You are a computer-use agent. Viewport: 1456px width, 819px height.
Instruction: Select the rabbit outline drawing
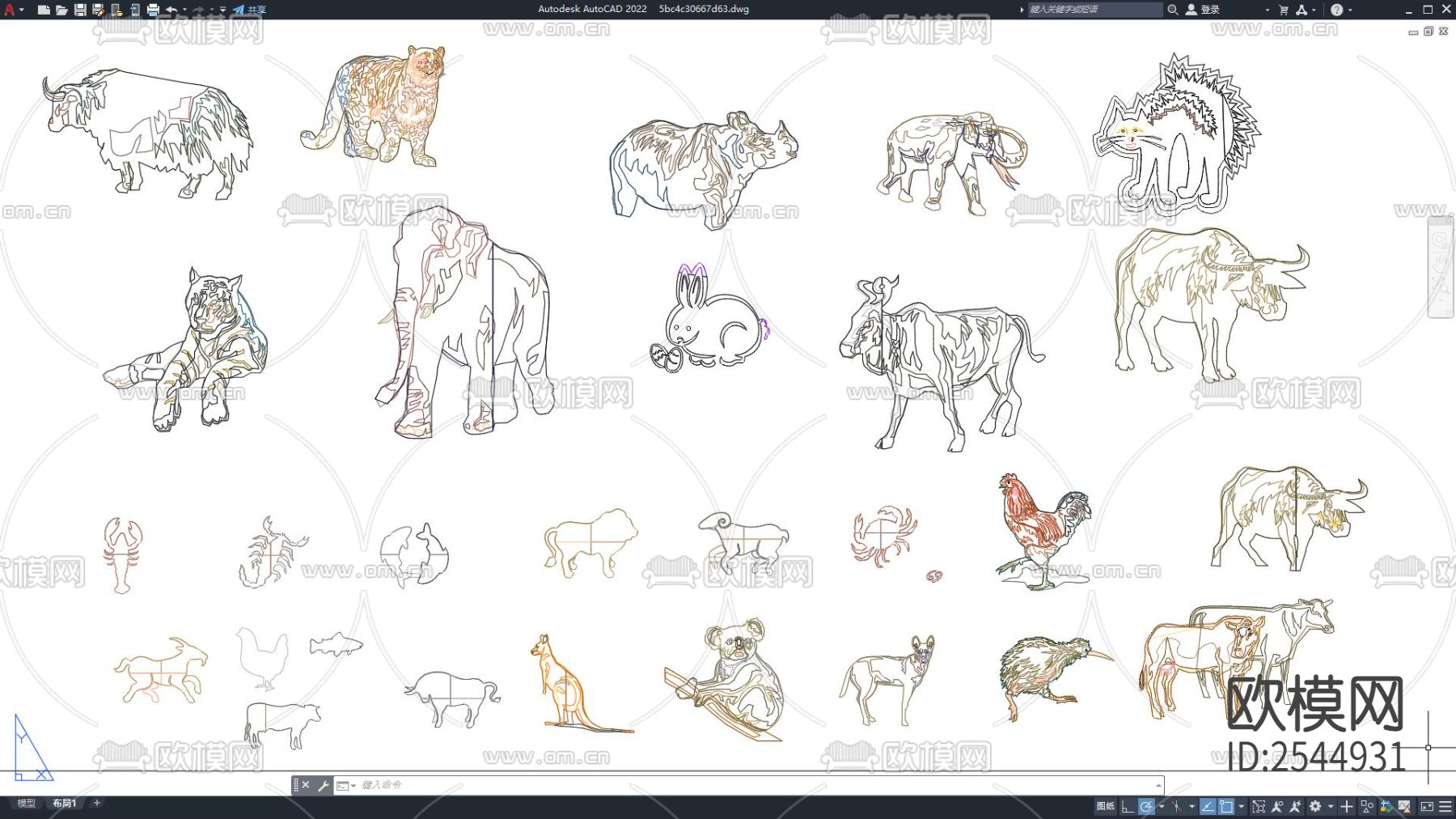pyautogui.click(x=709, y=318)
